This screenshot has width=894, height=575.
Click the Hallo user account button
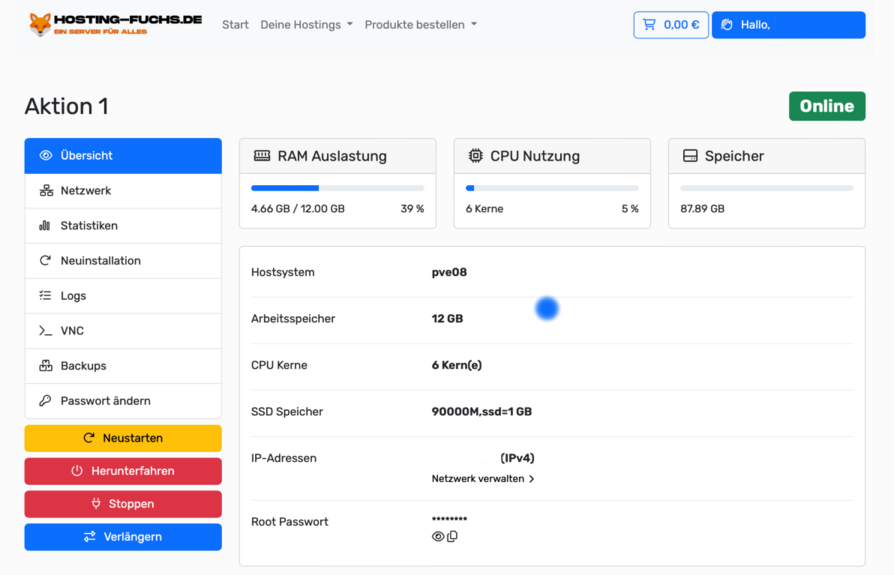coord(789,25)
